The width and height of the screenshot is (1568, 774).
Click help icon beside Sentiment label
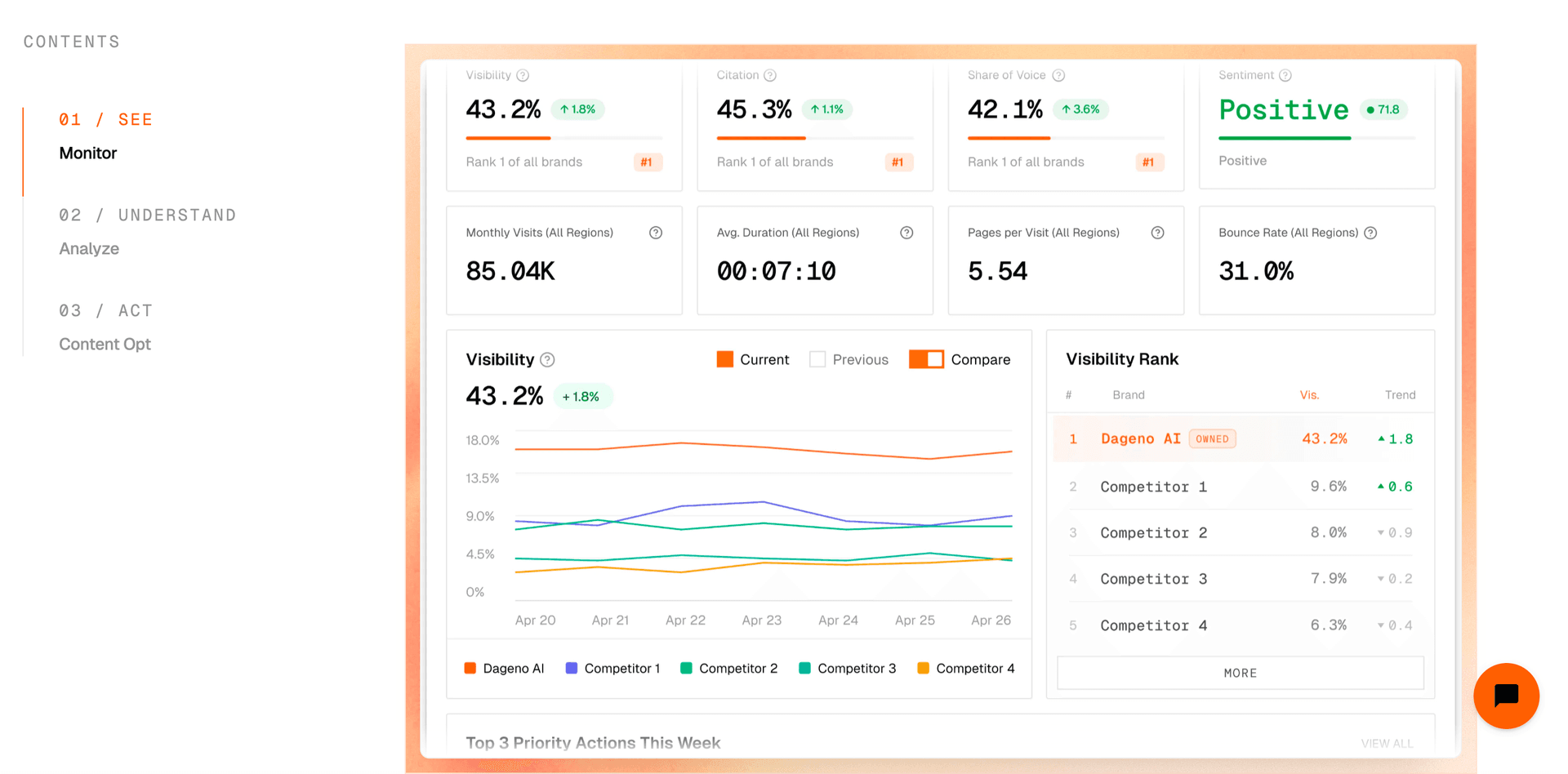pyautogui.click(x=1285, y=75)
